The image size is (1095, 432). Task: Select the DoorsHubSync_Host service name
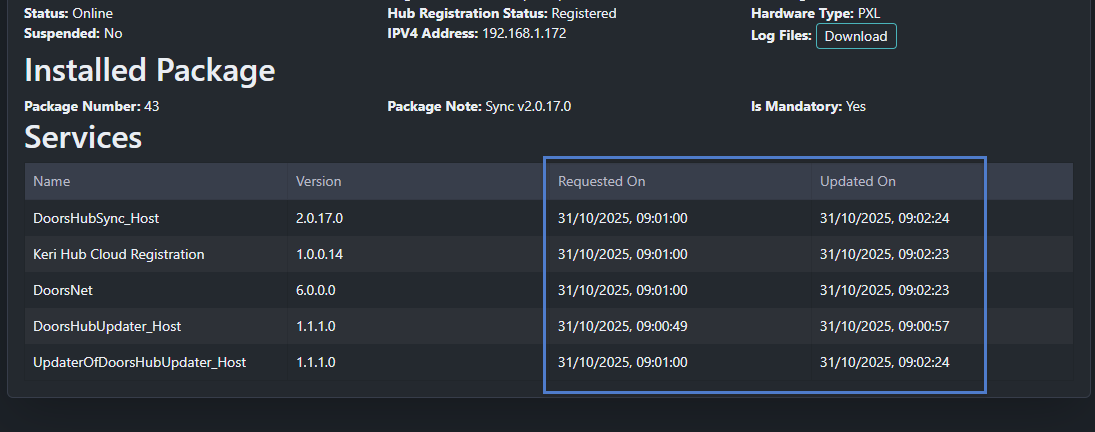pos(96,218)
